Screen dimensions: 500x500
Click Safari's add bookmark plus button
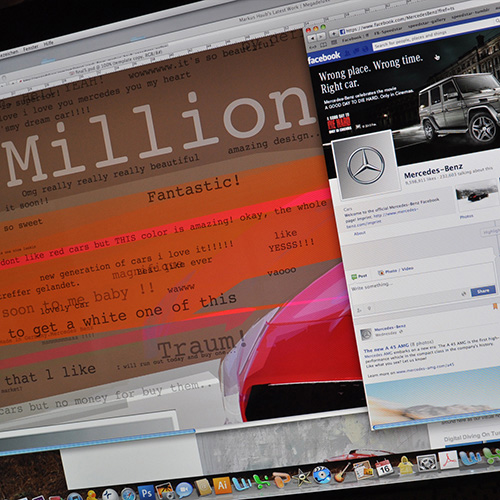click(334, 34)
